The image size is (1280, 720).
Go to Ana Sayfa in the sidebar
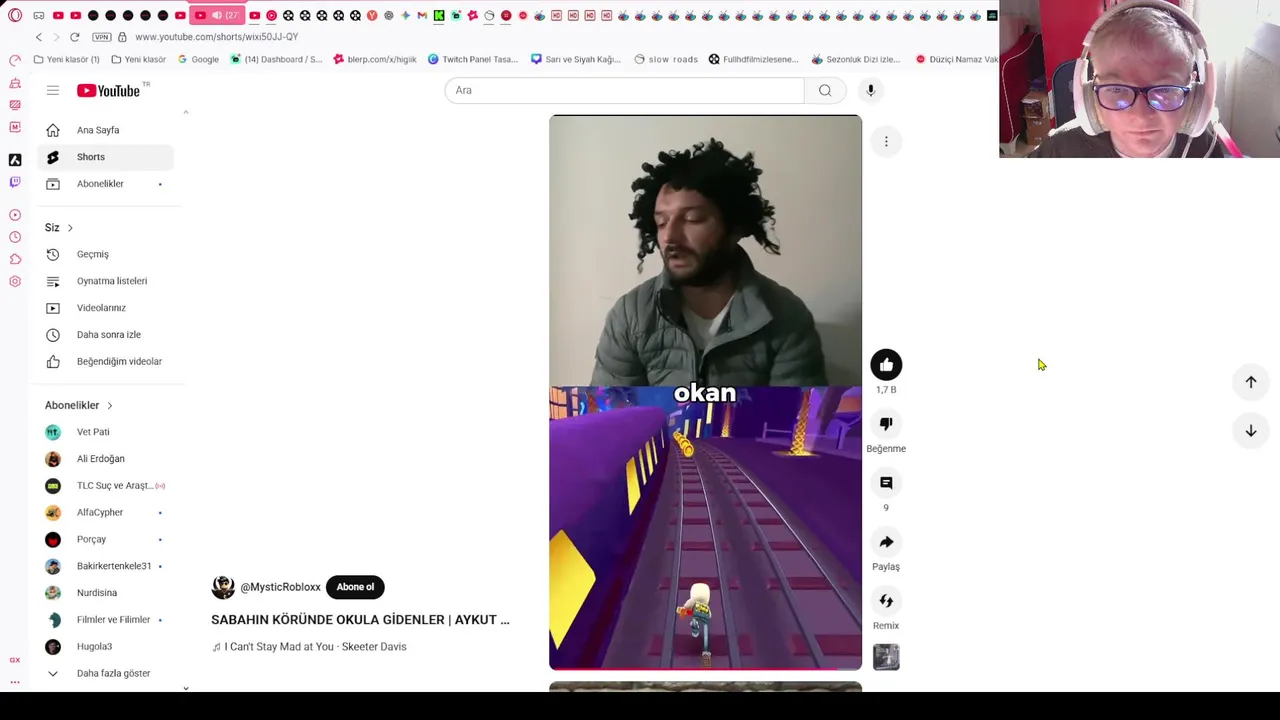coord(105,130)
